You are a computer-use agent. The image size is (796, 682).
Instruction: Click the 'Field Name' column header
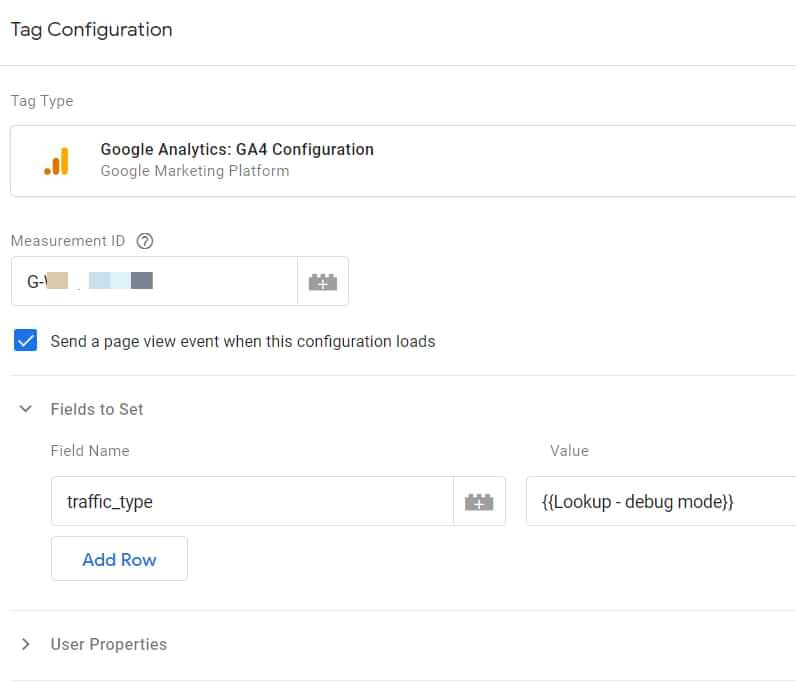(x=90, y=451)
